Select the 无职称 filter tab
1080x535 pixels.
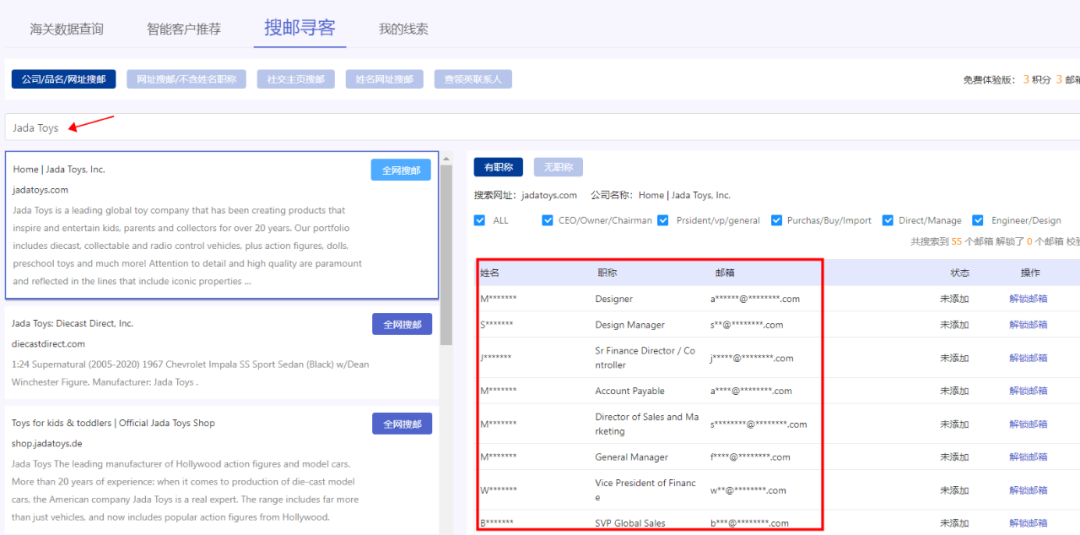point(558,167)
